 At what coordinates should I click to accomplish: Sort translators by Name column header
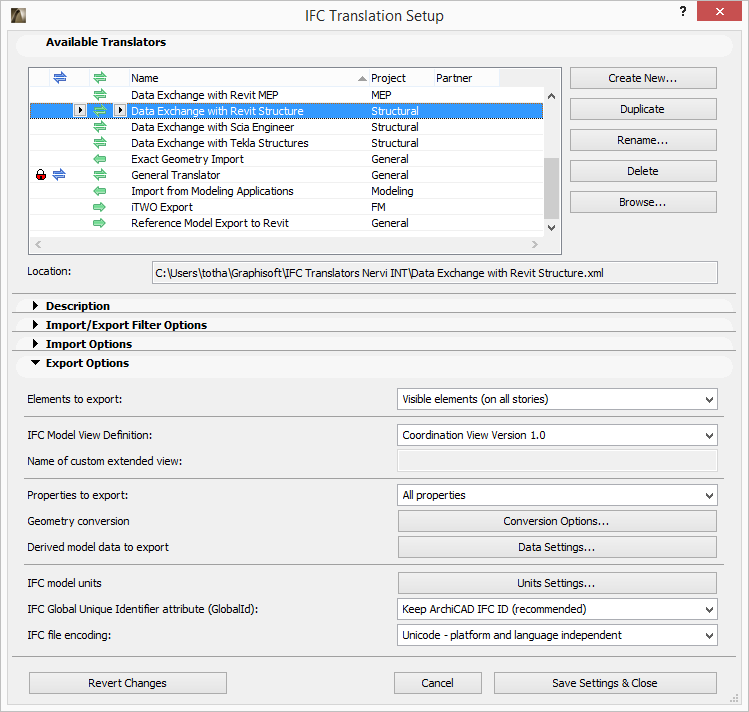[x=249, y=78]
